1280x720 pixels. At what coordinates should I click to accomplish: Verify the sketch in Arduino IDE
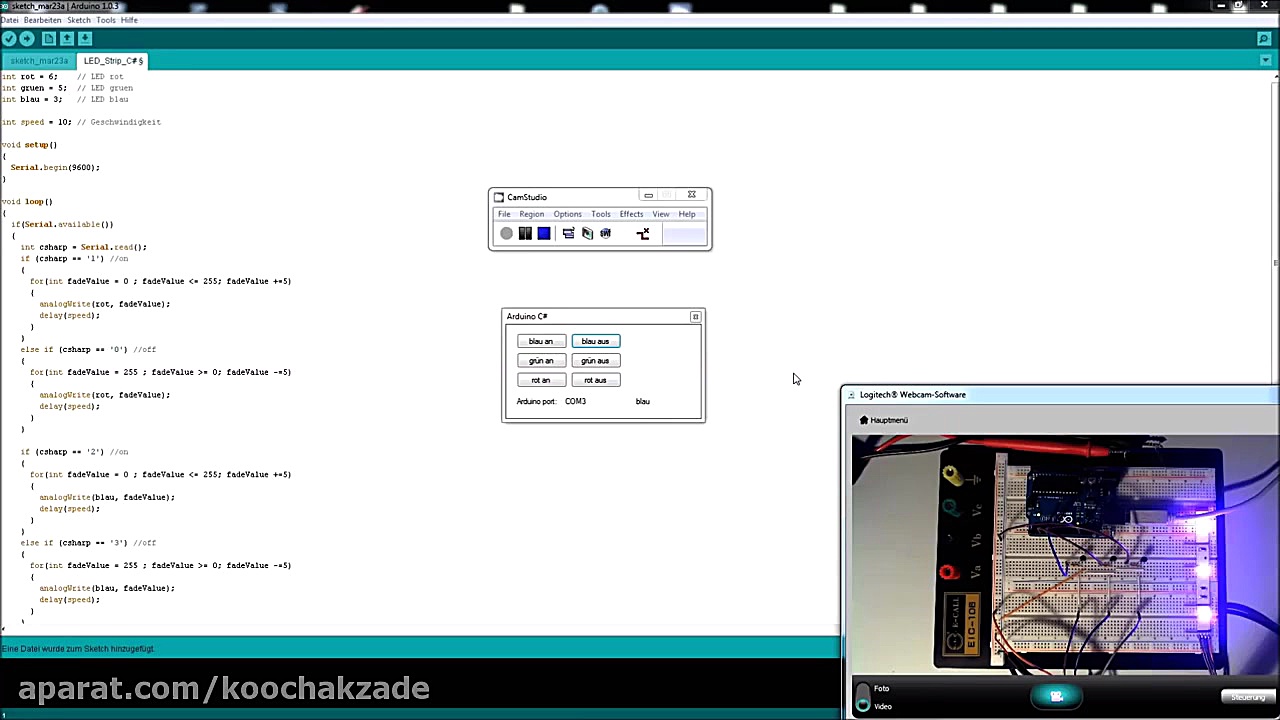(9, 38)
